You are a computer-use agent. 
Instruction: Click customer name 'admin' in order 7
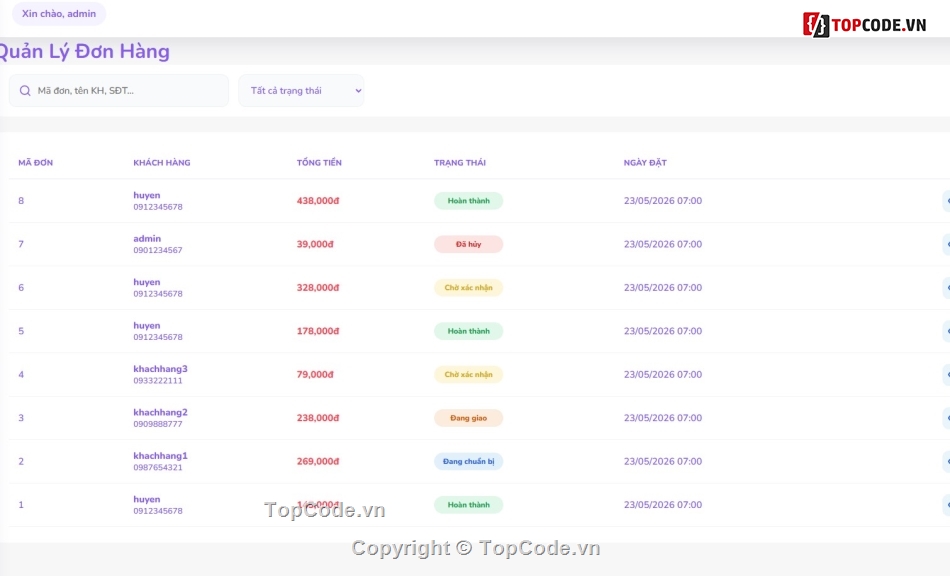[x=147, y=239]
